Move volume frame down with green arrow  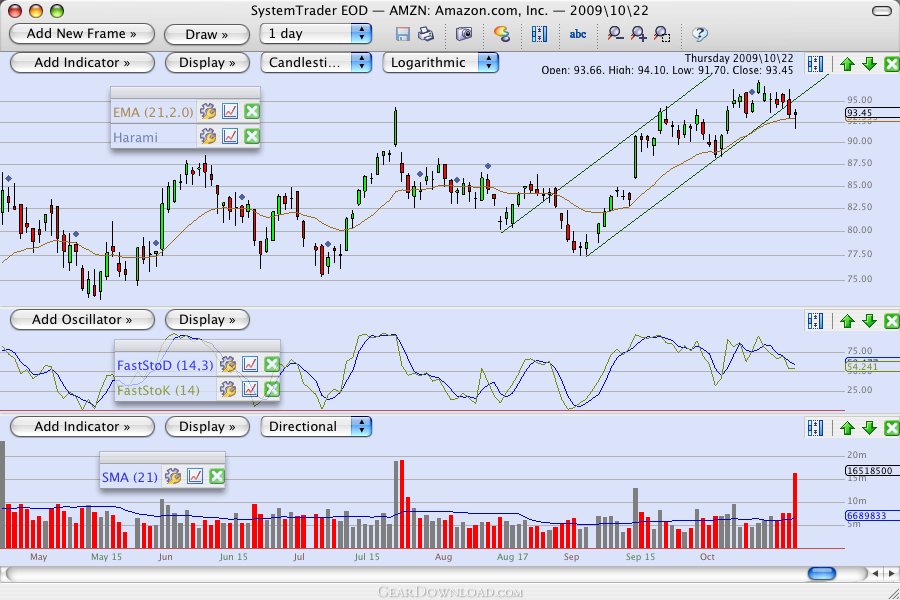(x=870, y=427)
